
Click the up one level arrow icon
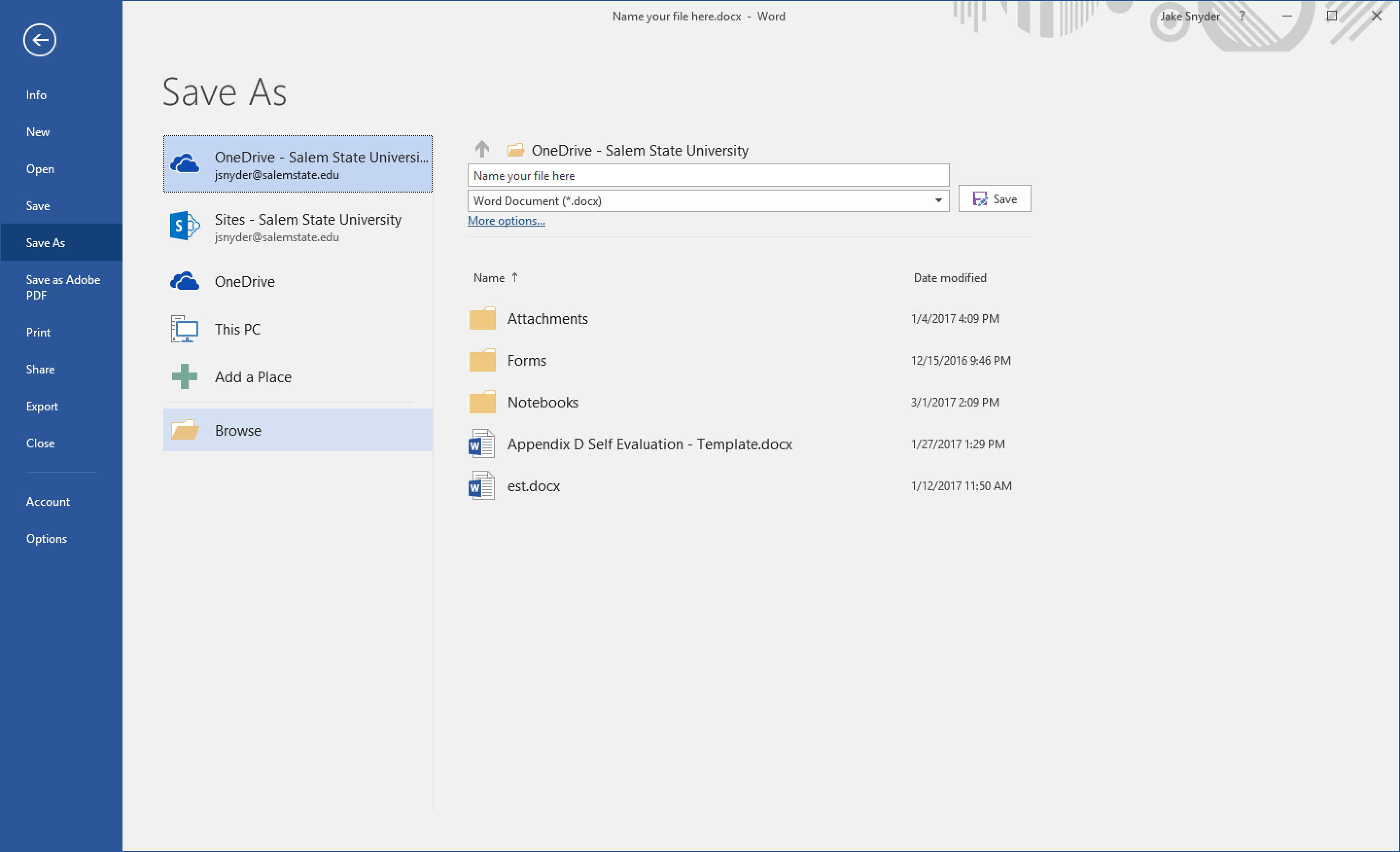coord(482,149)
